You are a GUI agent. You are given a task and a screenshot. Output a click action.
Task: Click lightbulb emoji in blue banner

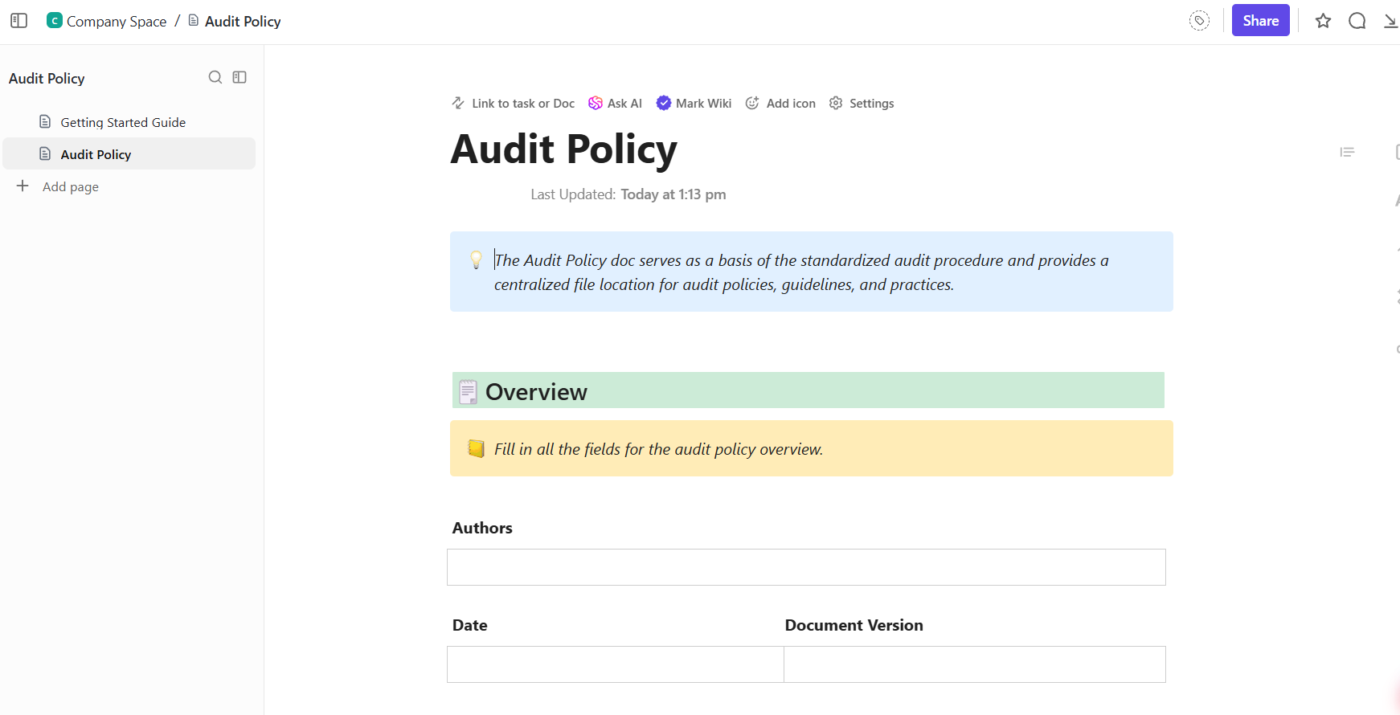click(476, 260)
